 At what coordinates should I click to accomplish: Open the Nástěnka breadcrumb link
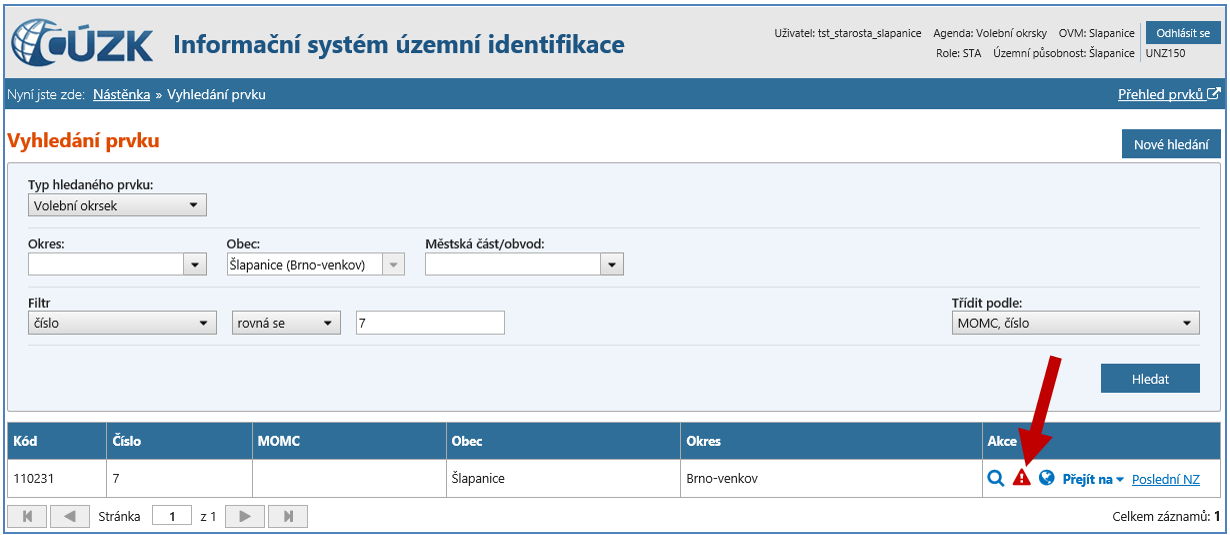coord(121,95)
